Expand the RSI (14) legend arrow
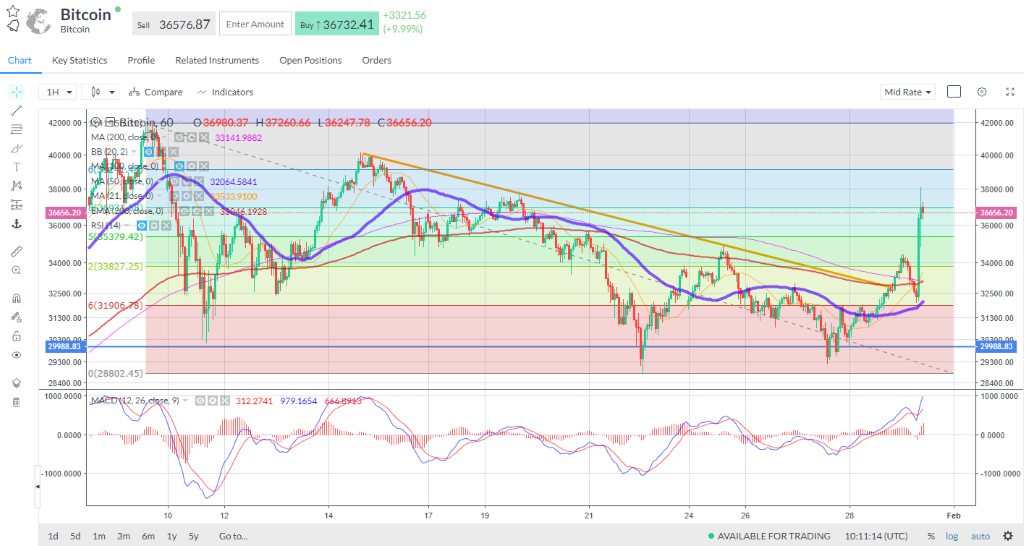Screen dimensions: 1024x546 (x=127, y=225)
